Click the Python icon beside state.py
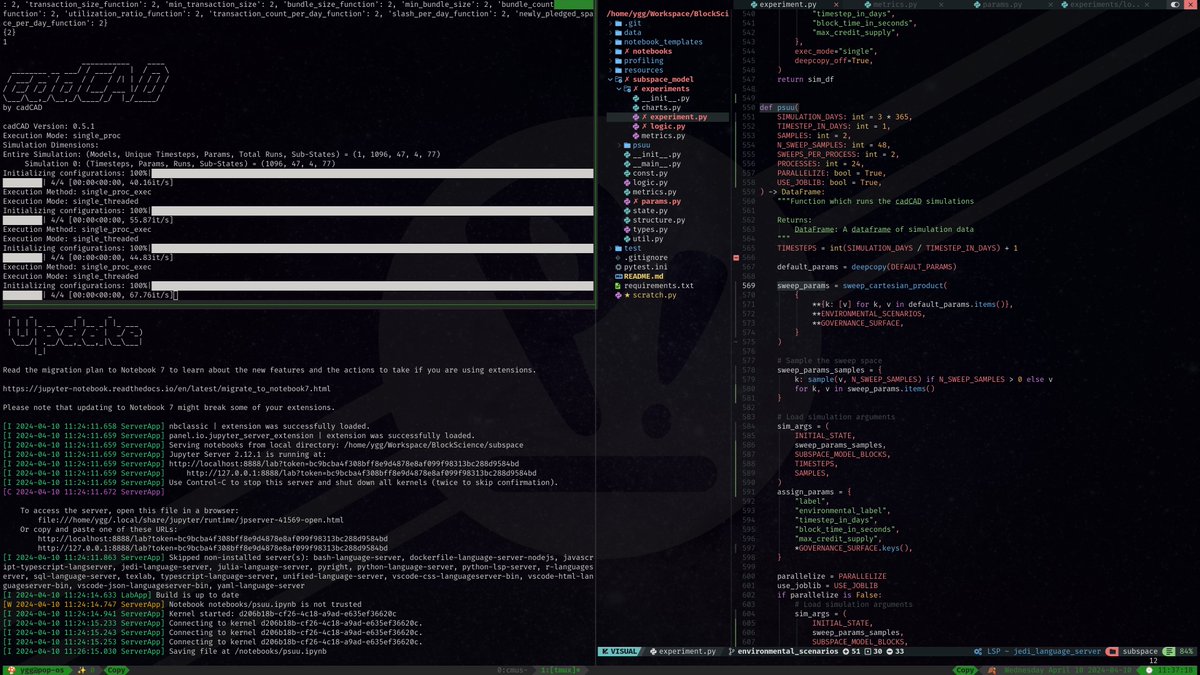 tap(627, 211)
